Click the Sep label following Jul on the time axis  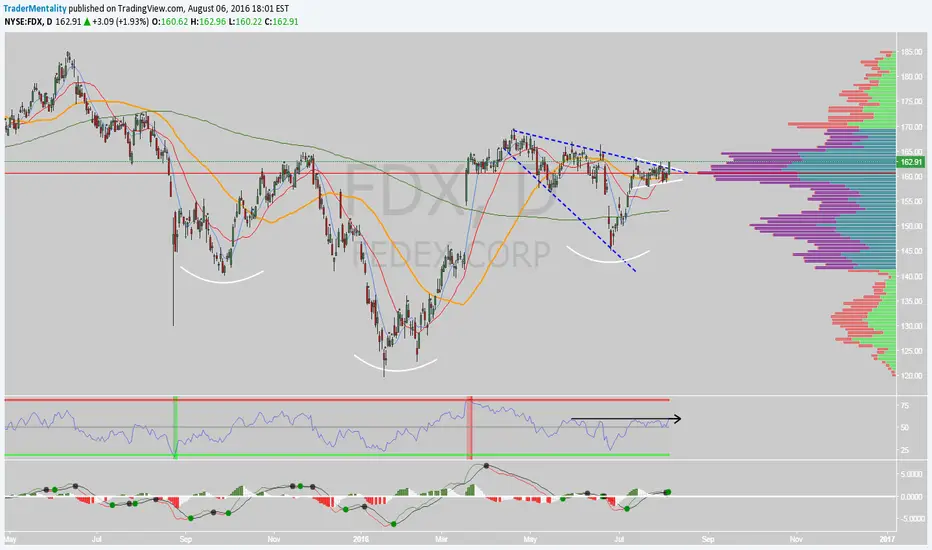click(x=185, y=540)
